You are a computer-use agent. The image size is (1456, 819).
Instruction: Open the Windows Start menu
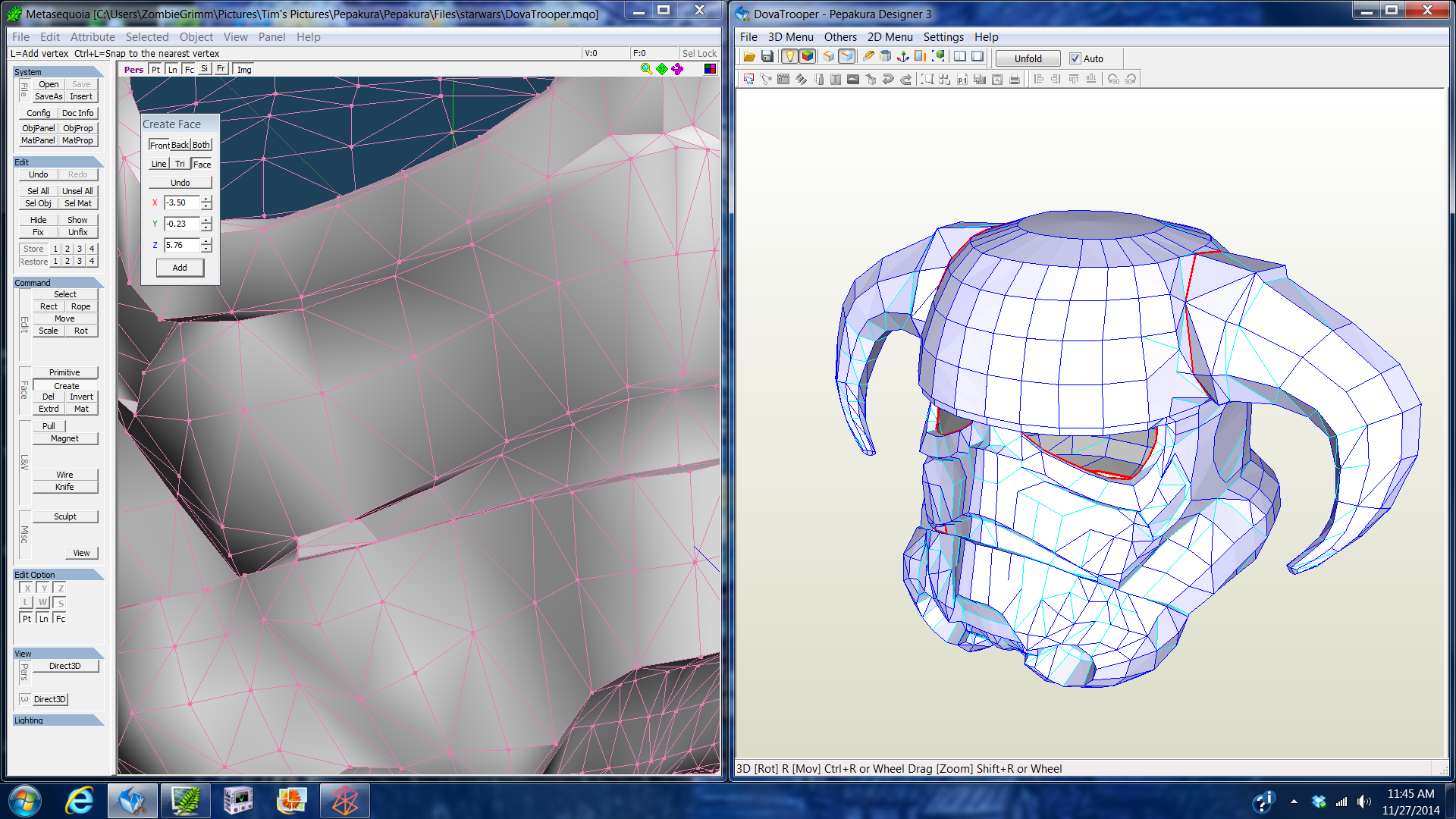(24, 801)
